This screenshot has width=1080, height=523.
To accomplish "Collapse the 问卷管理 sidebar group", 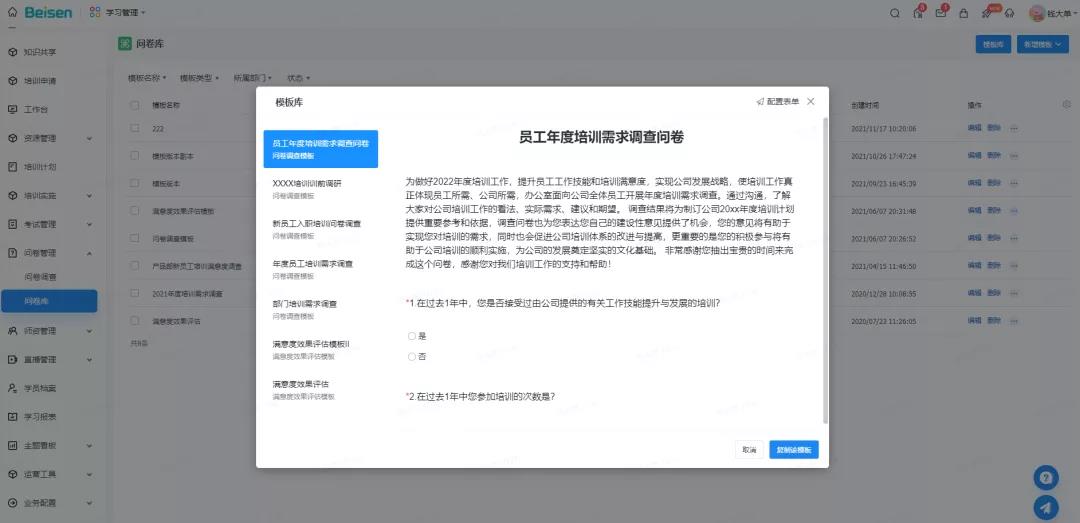I will pyautogui.click(x=89, y=253).
